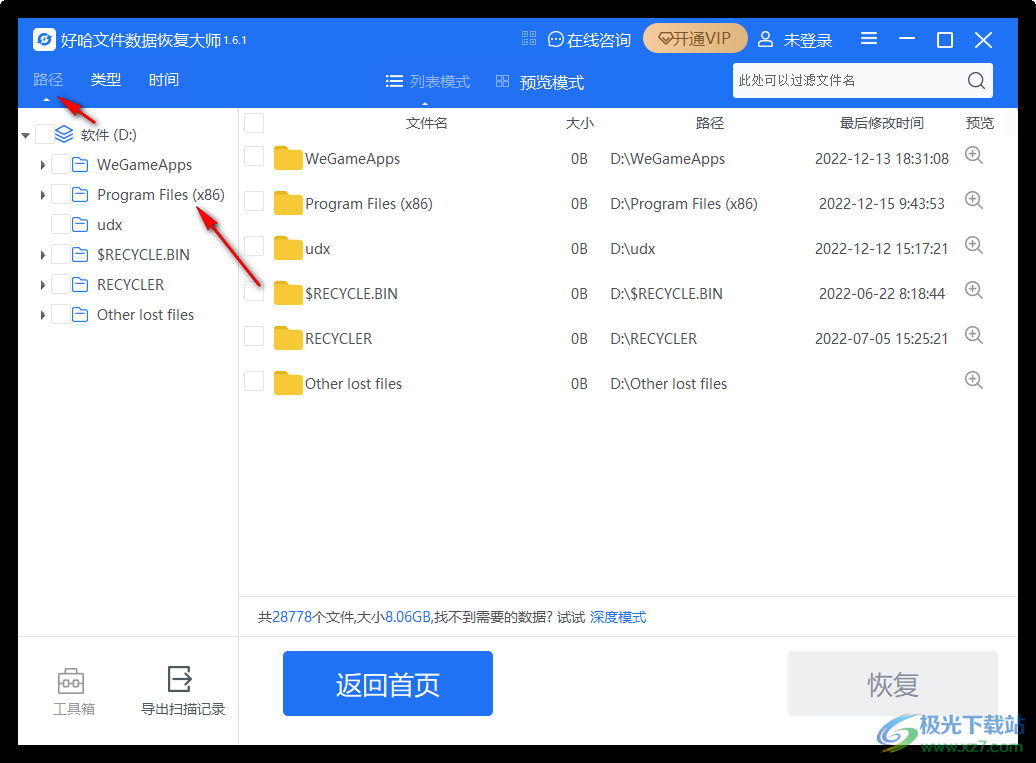This screenshot has width=1036, height=763.
Task: Open the 深度模式 deep mode link
Action: tap(618, 617)
